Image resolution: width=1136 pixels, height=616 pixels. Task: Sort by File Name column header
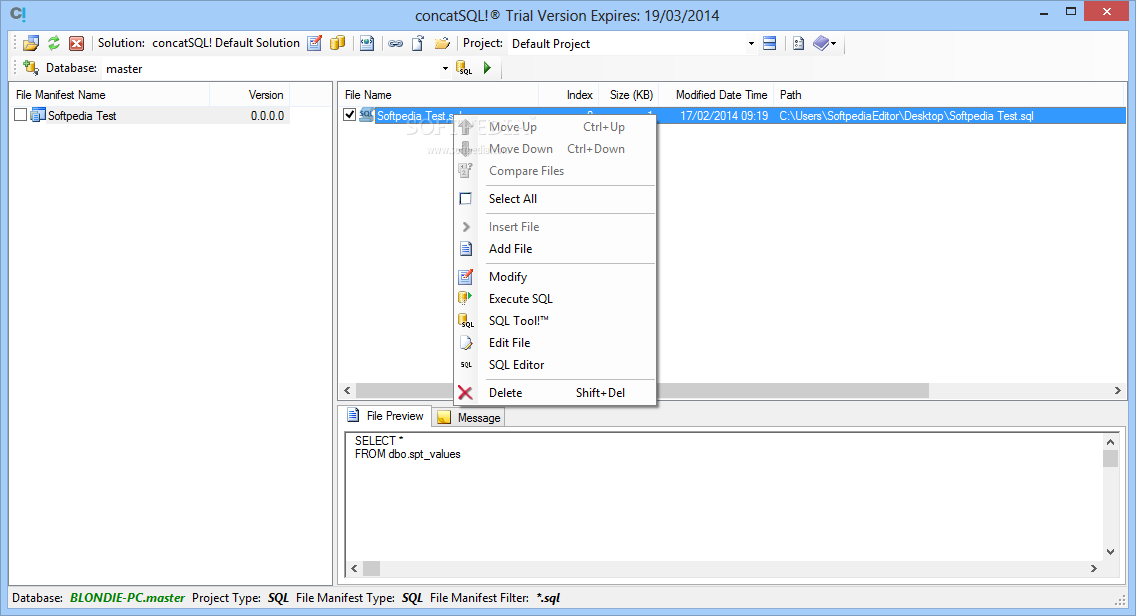[438, 95]
